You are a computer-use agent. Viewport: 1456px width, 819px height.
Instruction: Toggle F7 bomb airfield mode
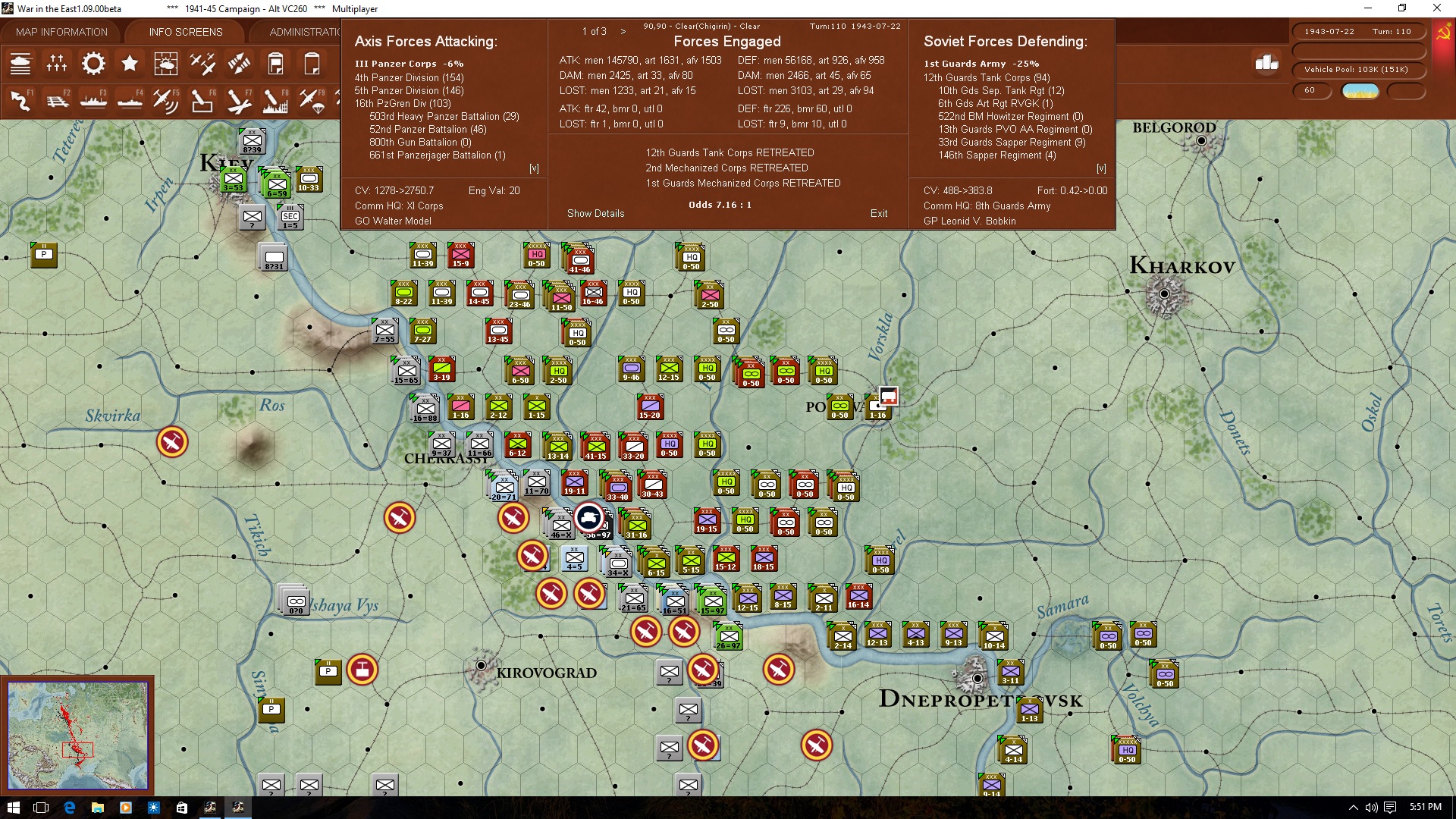pyautogui.click(x=239, y=99)
